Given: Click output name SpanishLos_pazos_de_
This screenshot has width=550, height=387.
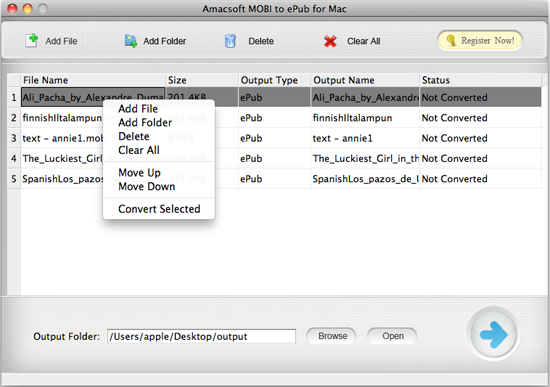Looking at the screenshot, I should pyautogui.click(x=365, y=179).
